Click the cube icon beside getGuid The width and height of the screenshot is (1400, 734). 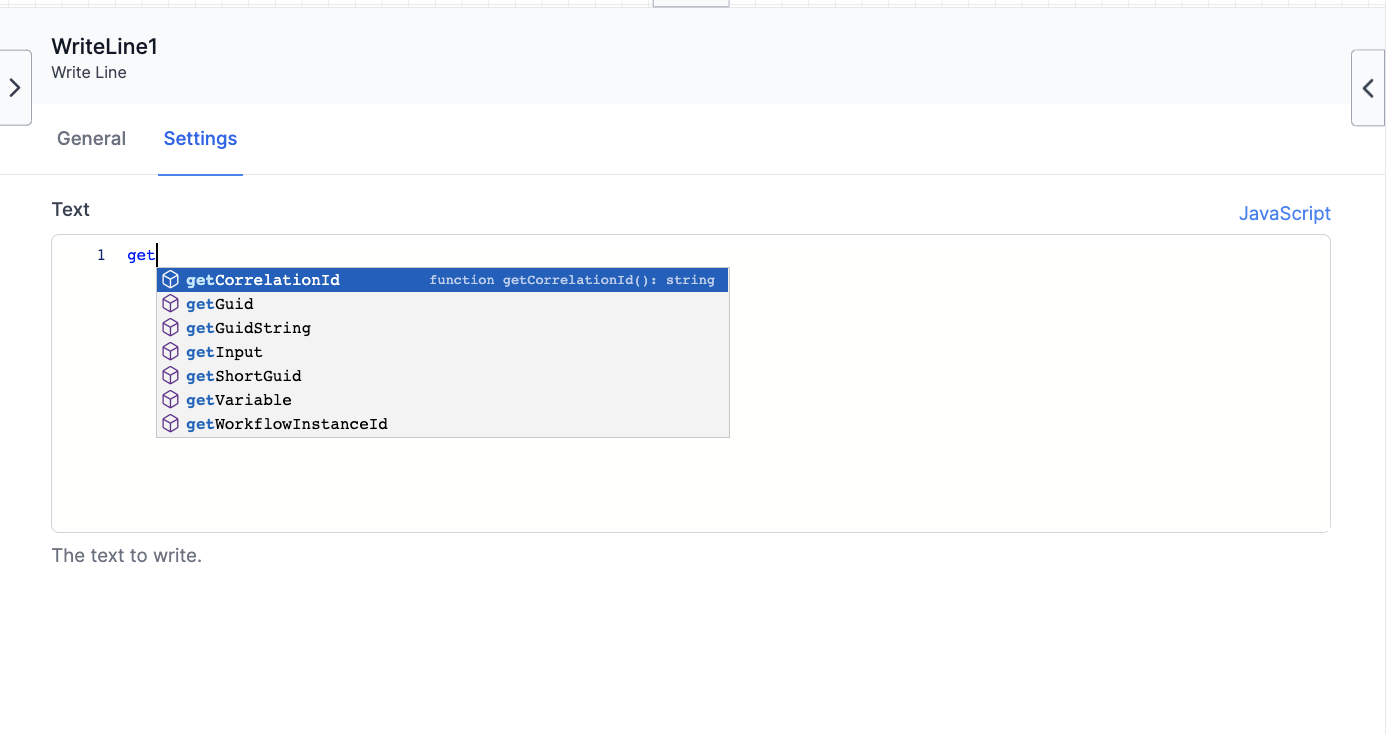[170, 304]
